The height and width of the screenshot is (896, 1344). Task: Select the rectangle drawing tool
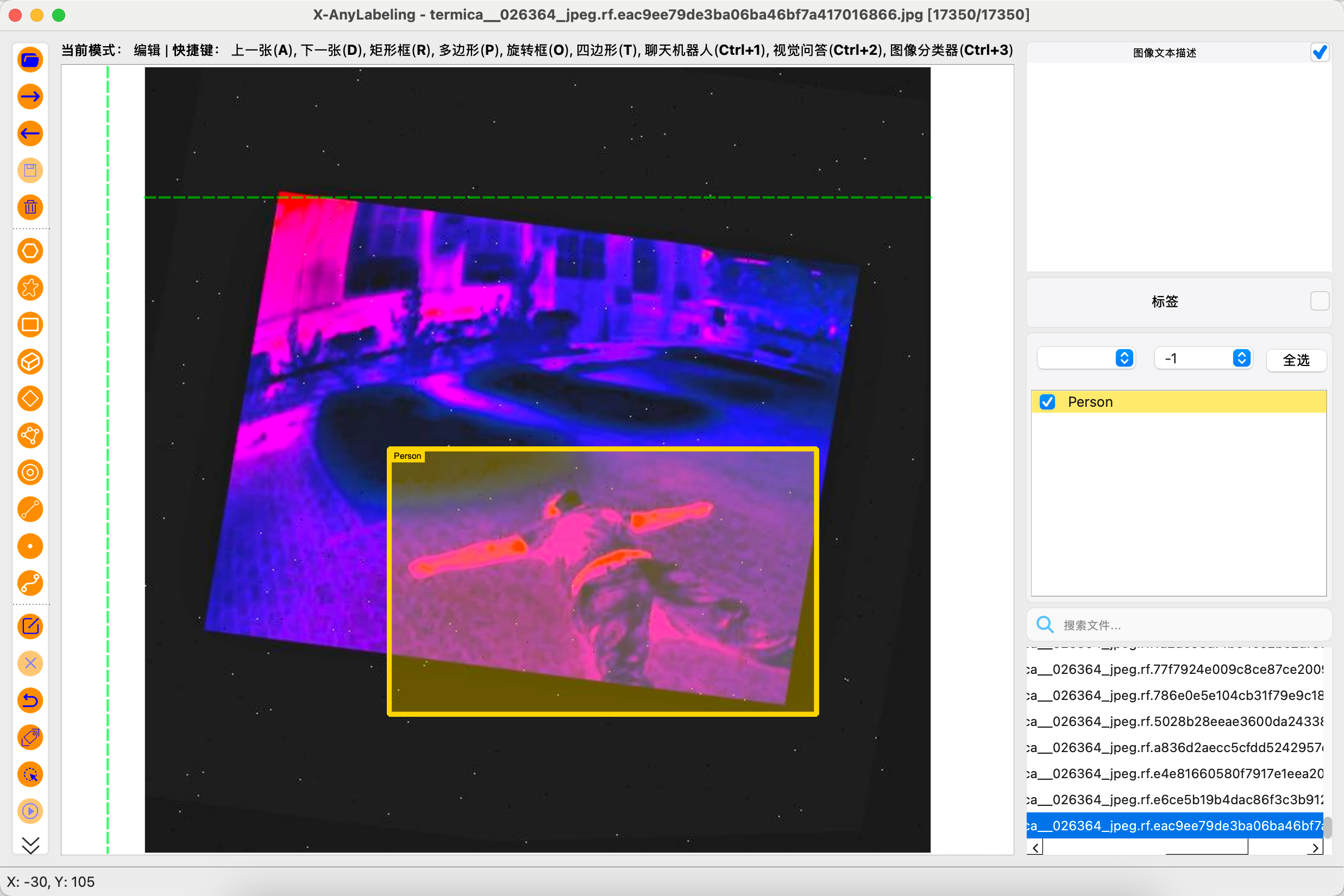(x=30, y=325)
